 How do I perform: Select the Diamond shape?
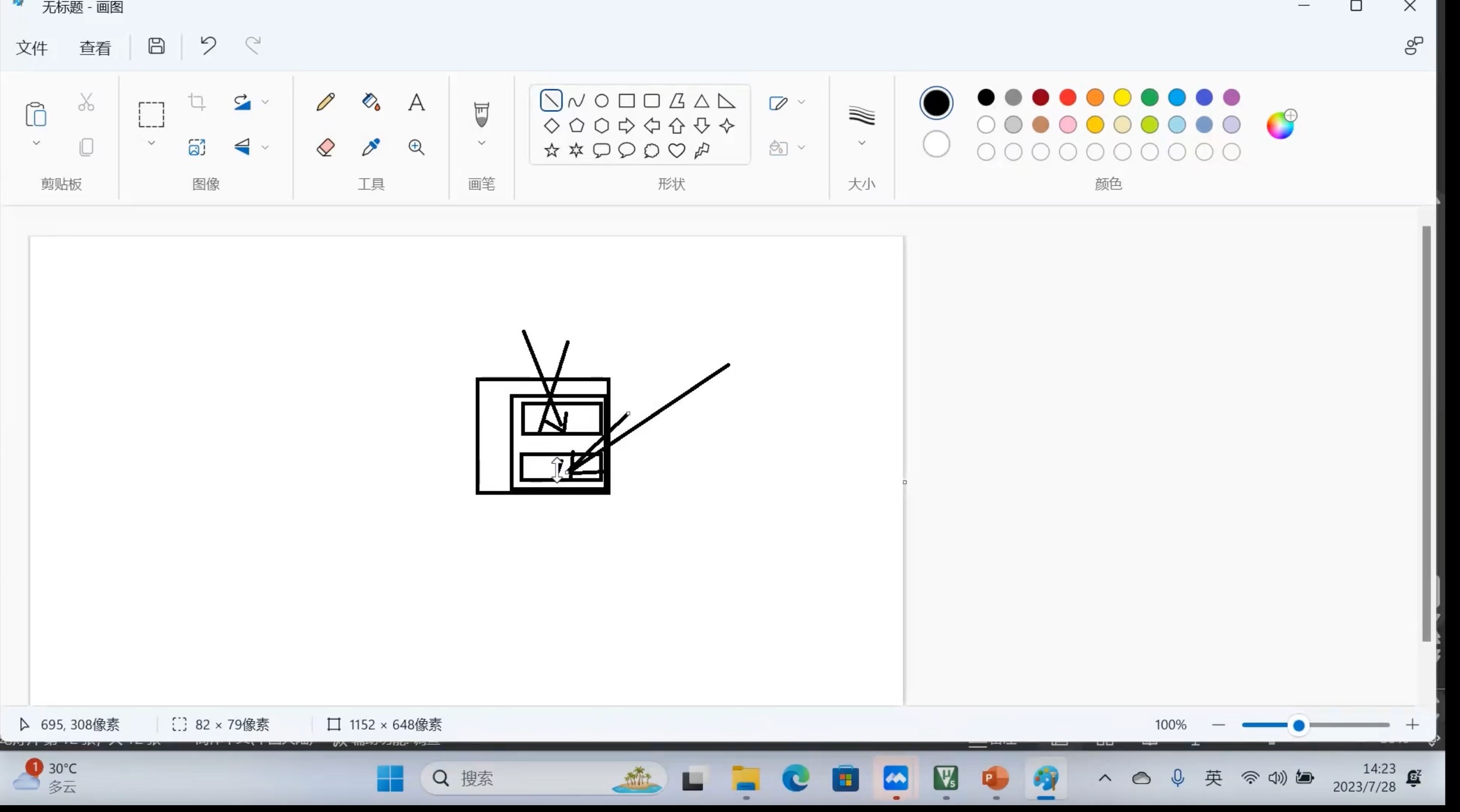[x=551, y=125]
